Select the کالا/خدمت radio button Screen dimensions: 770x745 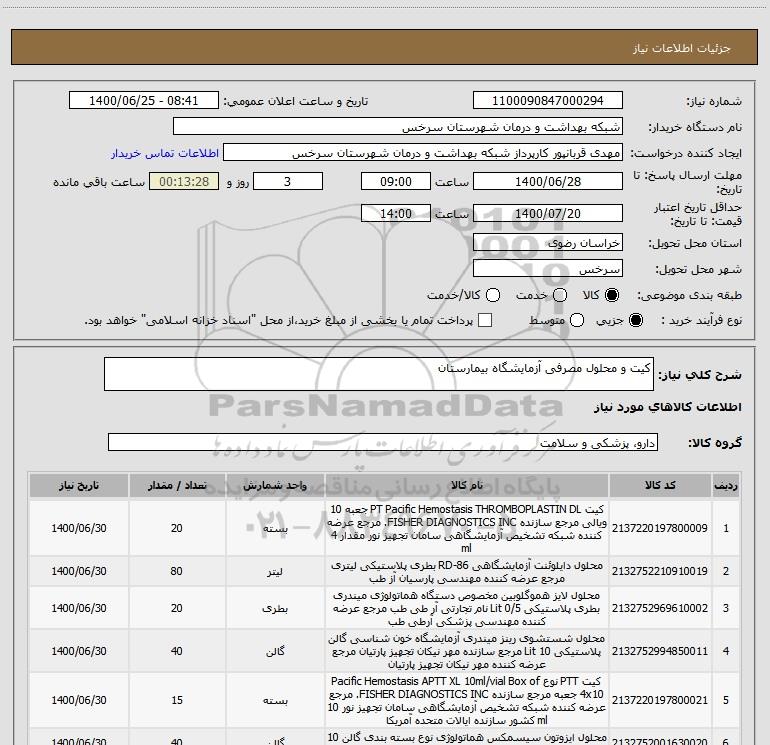[493, 295]
